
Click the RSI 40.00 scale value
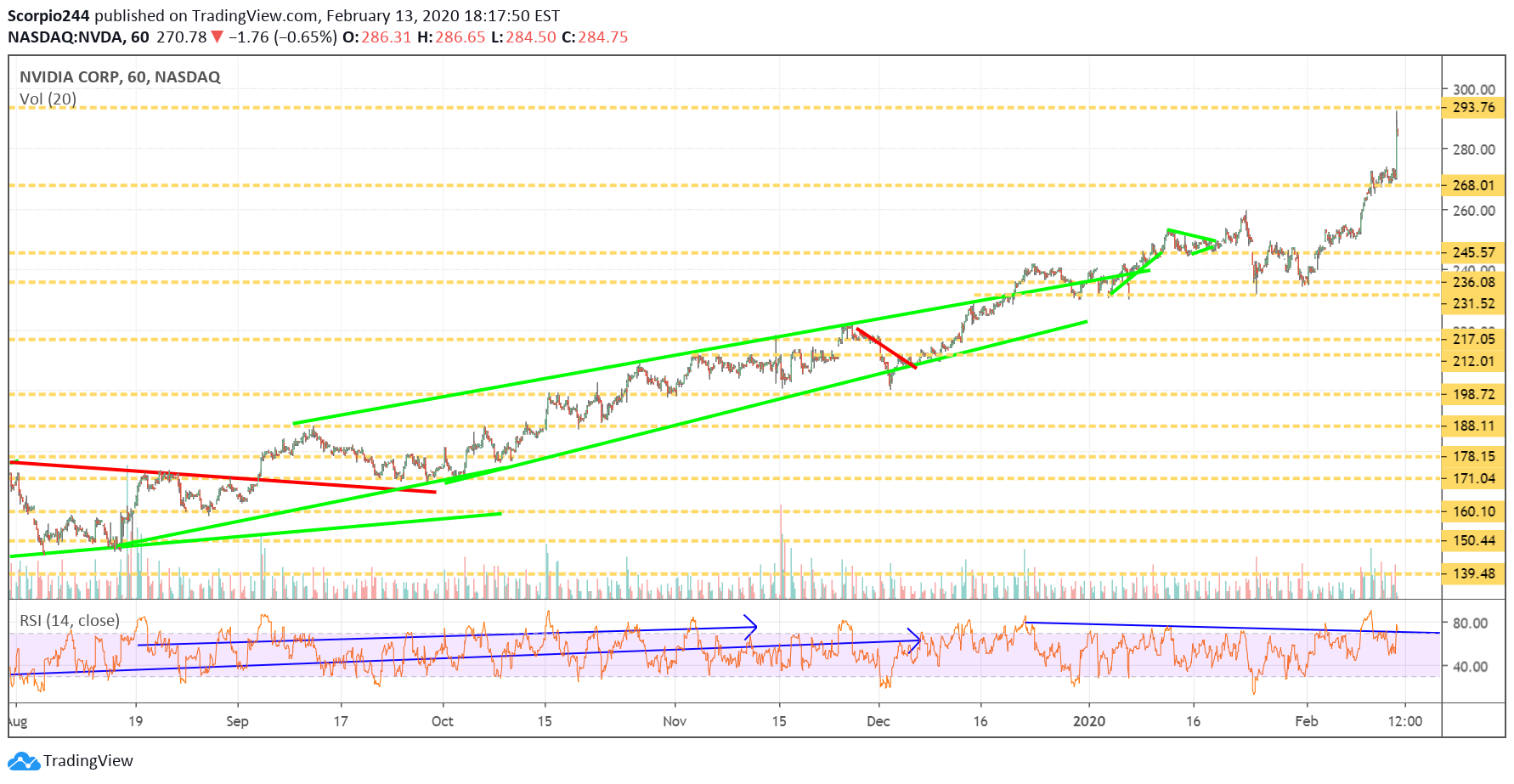pyautogui.click(x=1470, y=667)
